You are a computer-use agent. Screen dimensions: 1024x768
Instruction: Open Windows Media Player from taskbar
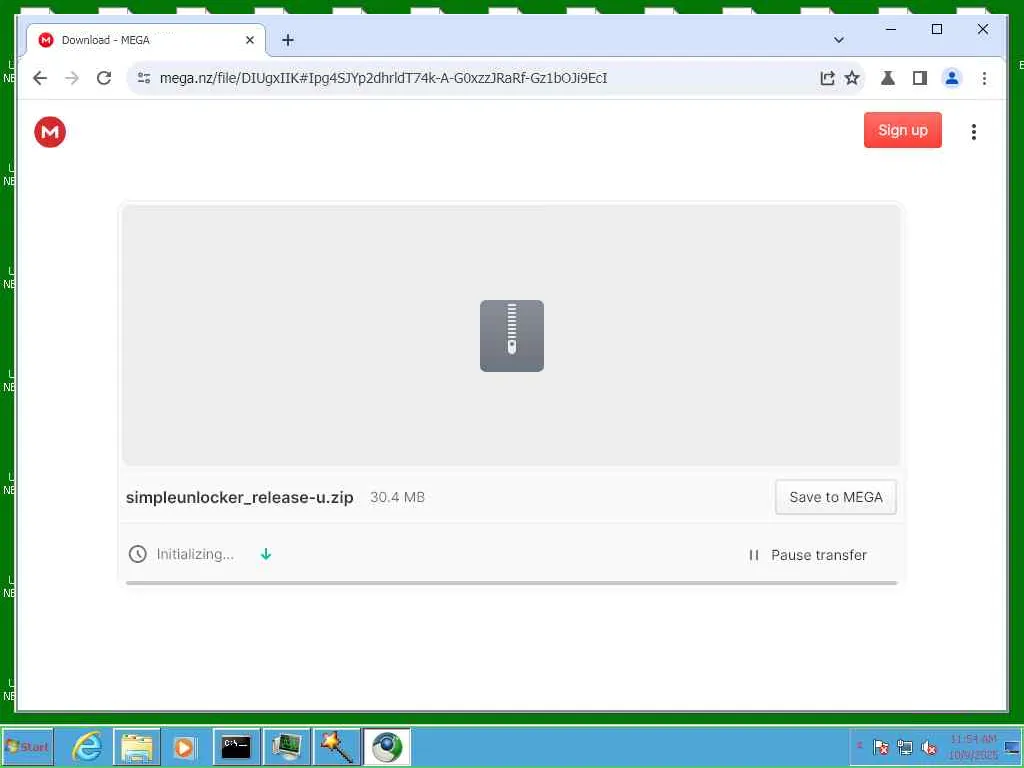[184, 746]
